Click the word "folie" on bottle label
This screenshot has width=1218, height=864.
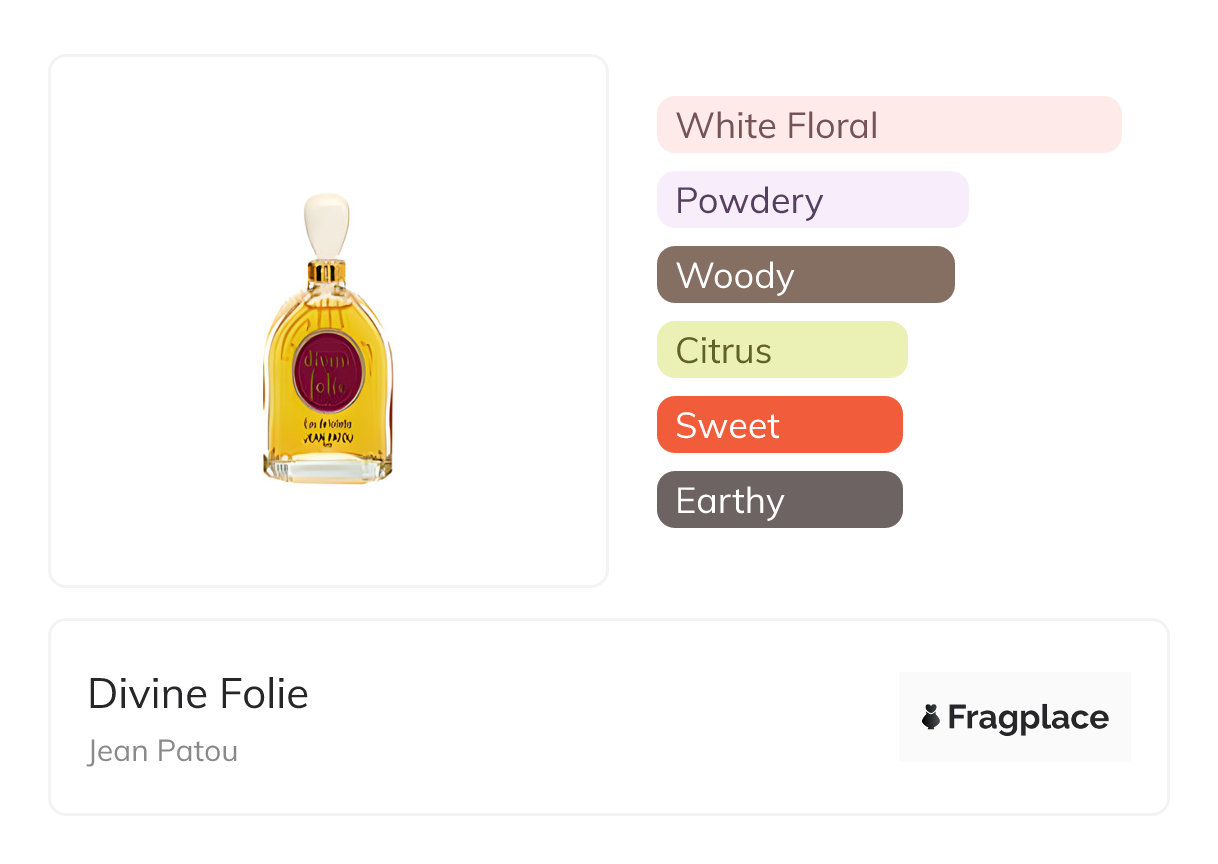326,385
